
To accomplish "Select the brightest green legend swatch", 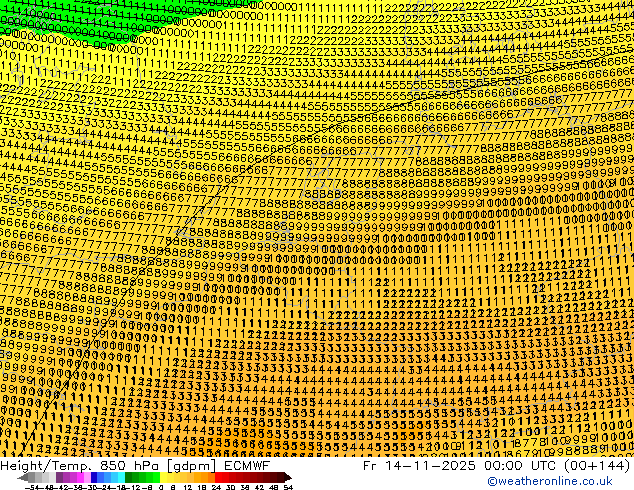I will click(x=156, y=477).
